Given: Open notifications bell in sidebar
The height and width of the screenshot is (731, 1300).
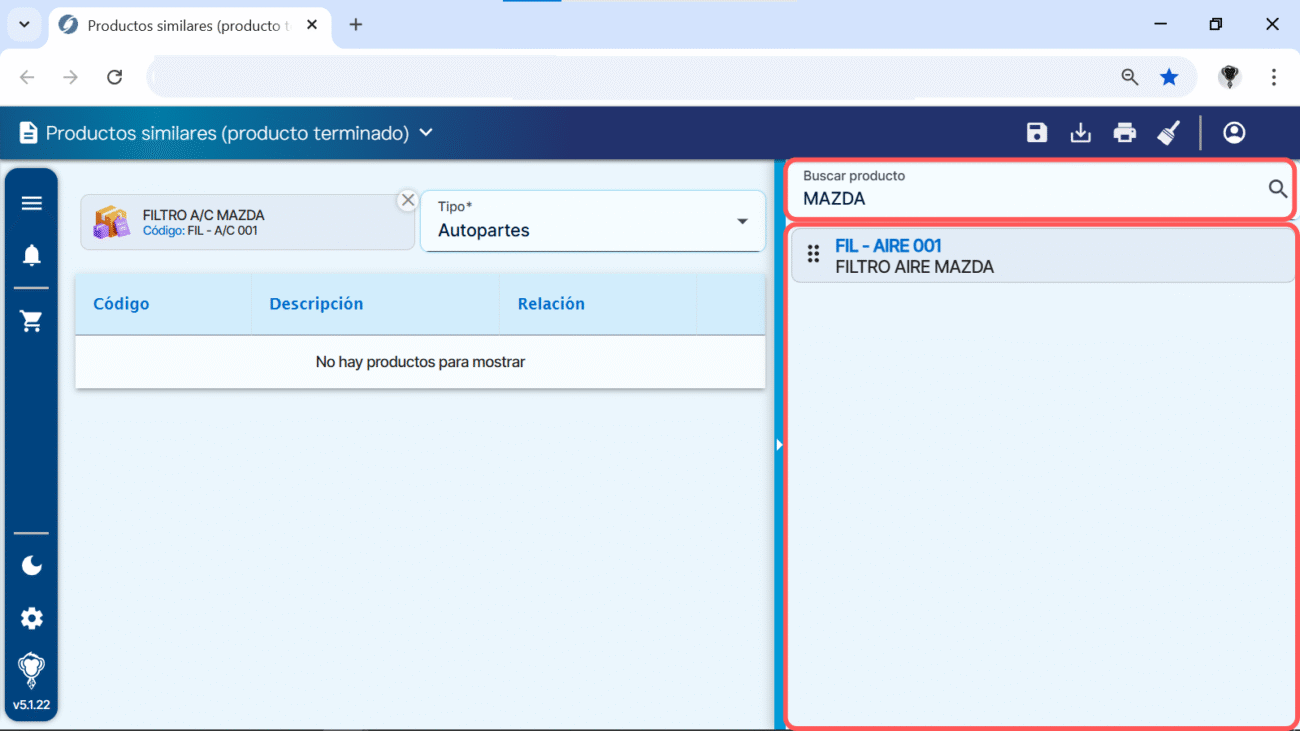Looking at the screenshot, I should 32,256.
